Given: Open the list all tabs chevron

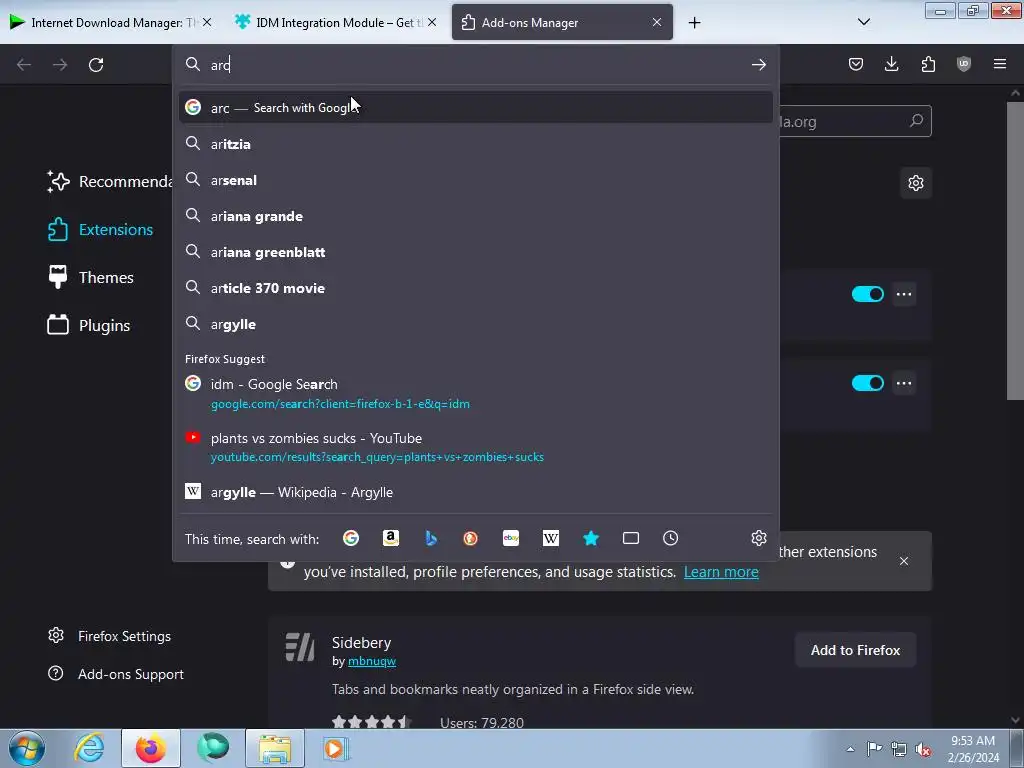Looking at the screenshot, I should pos(863,22).
